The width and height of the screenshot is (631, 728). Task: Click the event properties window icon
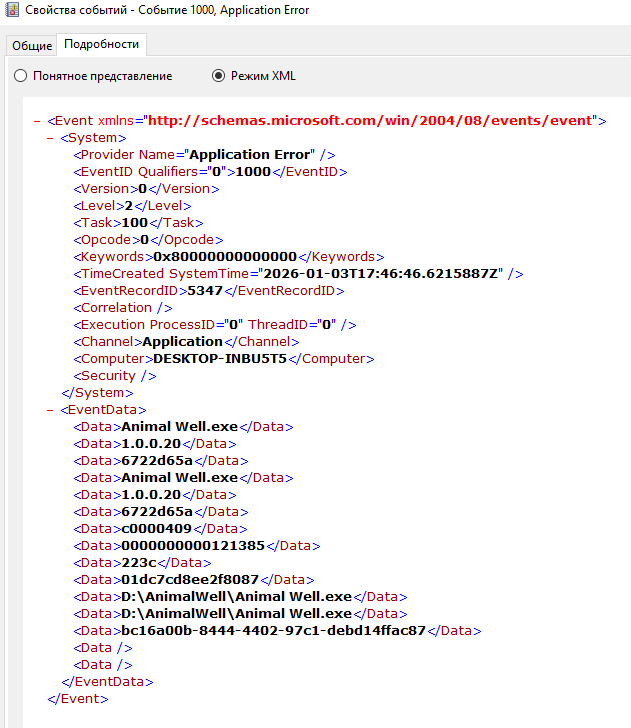(12, 10)
